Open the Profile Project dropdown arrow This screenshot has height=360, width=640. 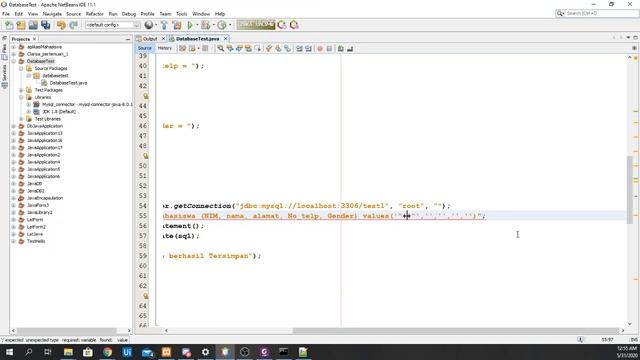tap(230, 25)
